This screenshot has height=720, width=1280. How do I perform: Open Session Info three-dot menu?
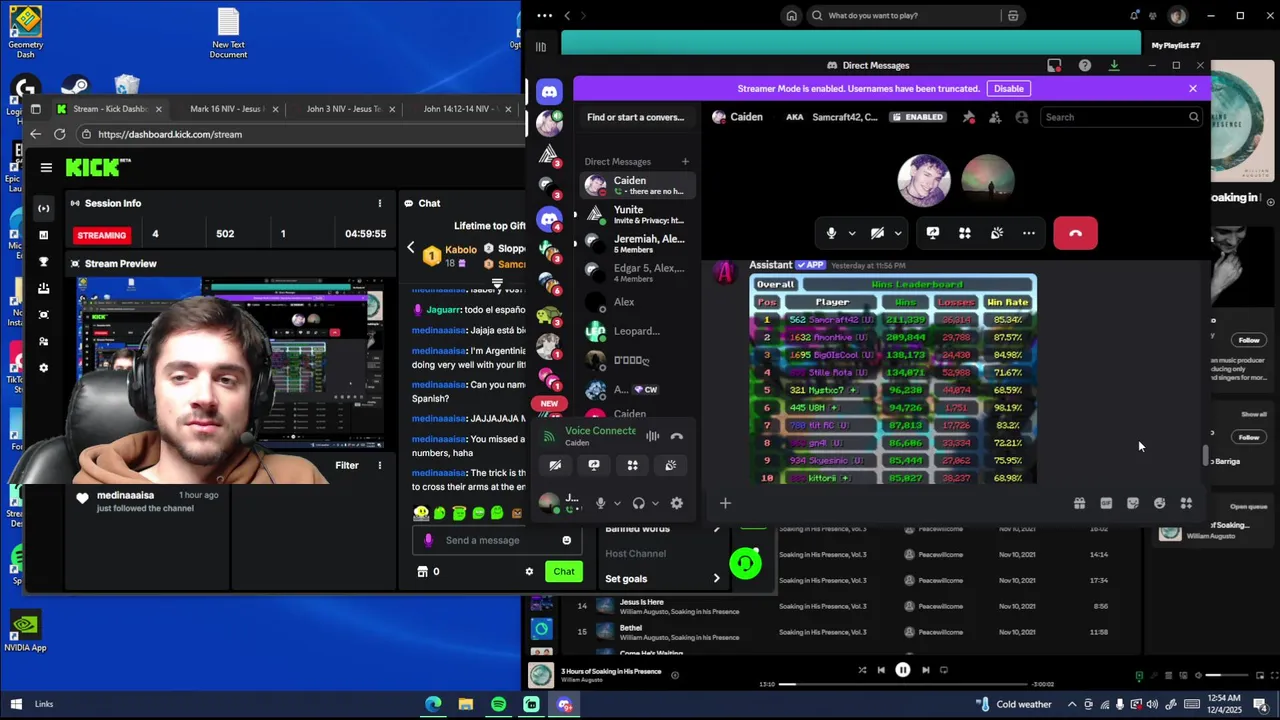point(379,203)
